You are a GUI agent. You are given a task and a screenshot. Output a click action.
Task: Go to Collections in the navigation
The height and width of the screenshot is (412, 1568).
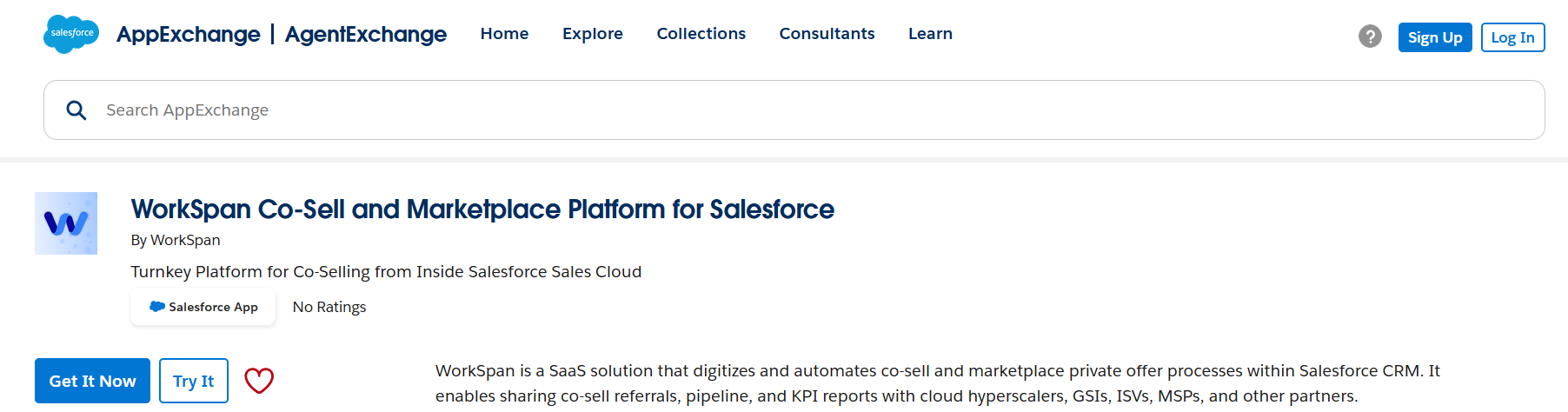pyautogui.click(x=701, y=34)
